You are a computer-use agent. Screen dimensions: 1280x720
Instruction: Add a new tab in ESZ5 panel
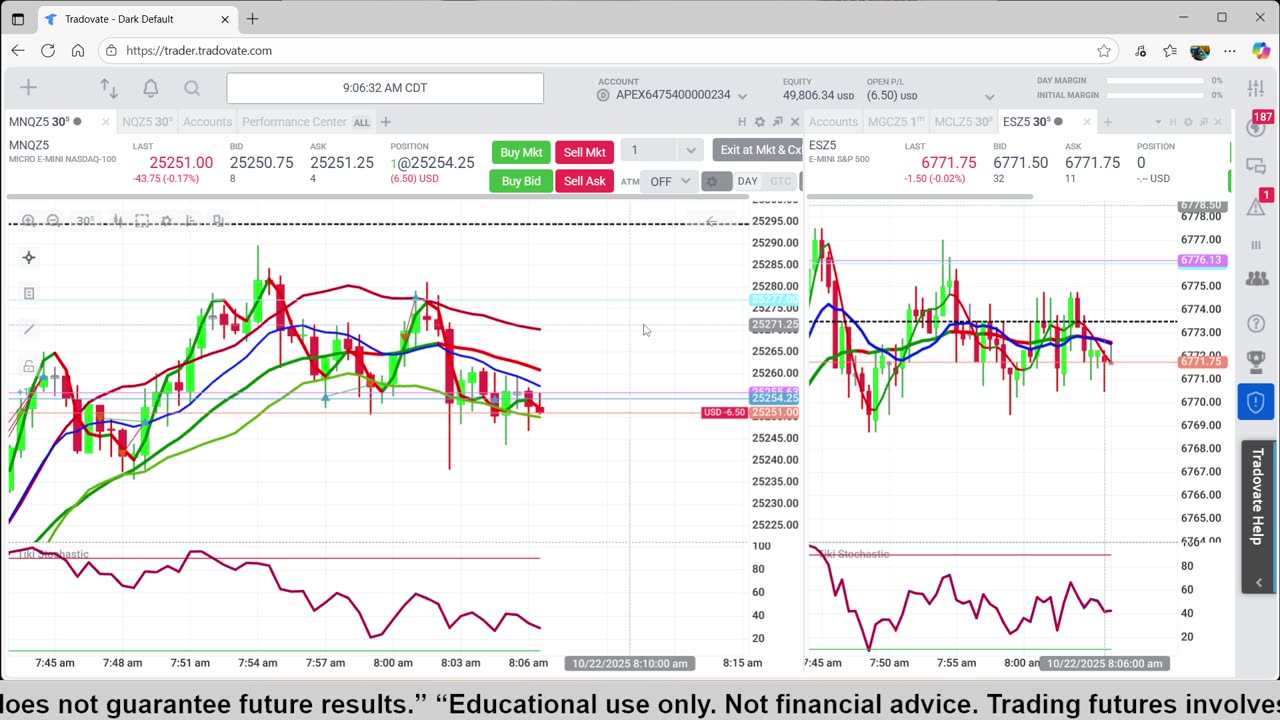tap(1107, 122)
